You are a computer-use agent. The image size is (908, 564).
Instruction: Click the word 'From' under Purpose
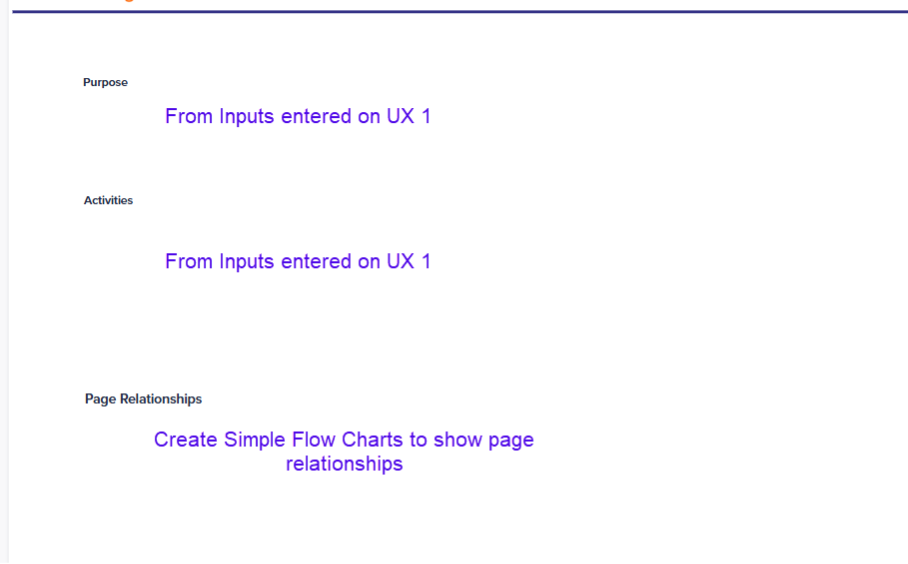pos(189,116)
